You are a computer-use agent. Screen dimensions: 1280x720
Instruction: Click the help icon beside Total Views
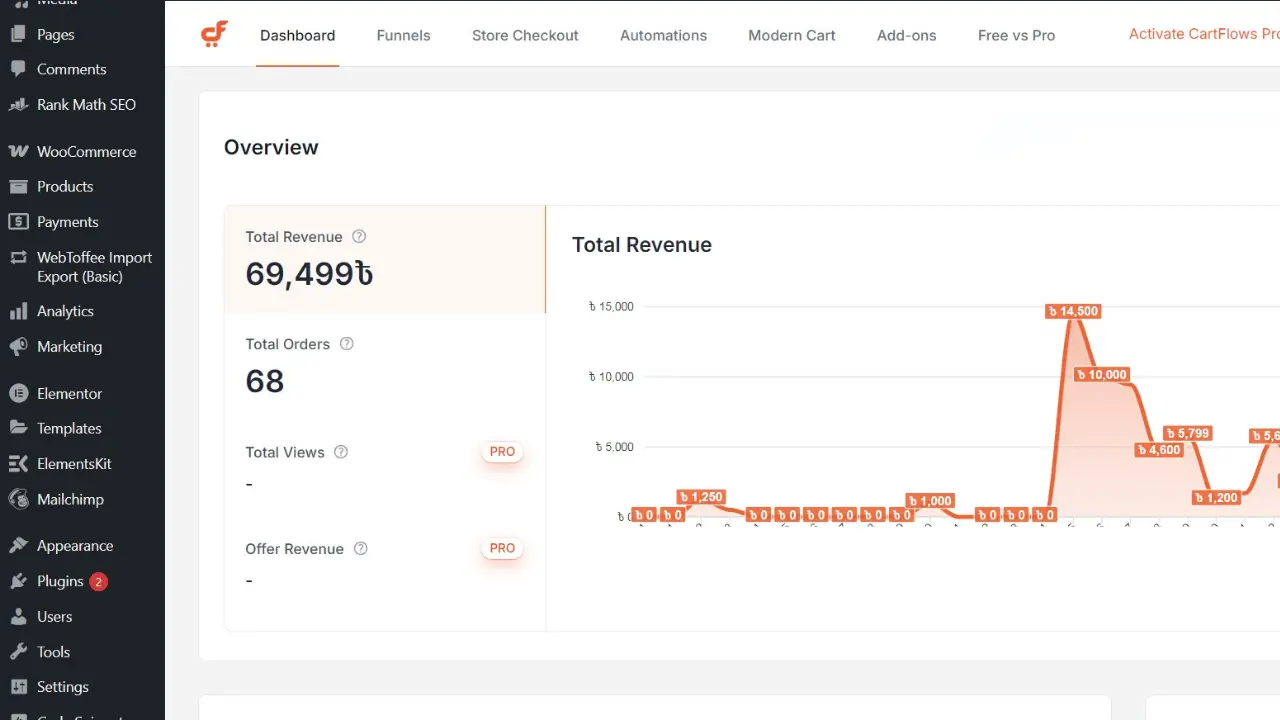(341, 452)
